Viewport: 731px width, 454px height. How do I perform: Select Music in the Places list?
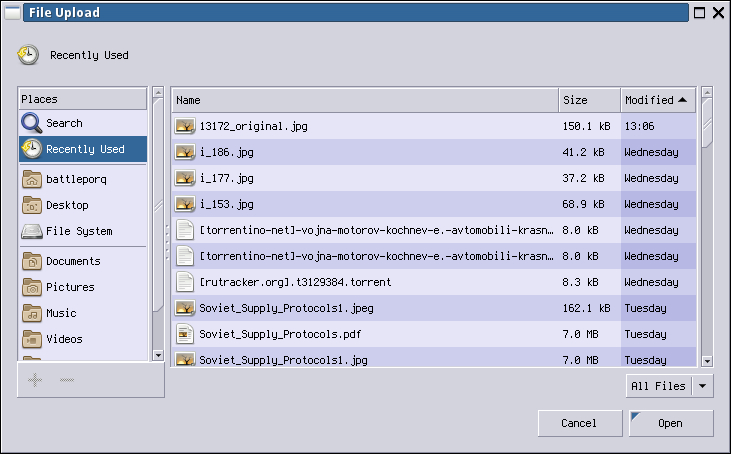tap(83, 313)
